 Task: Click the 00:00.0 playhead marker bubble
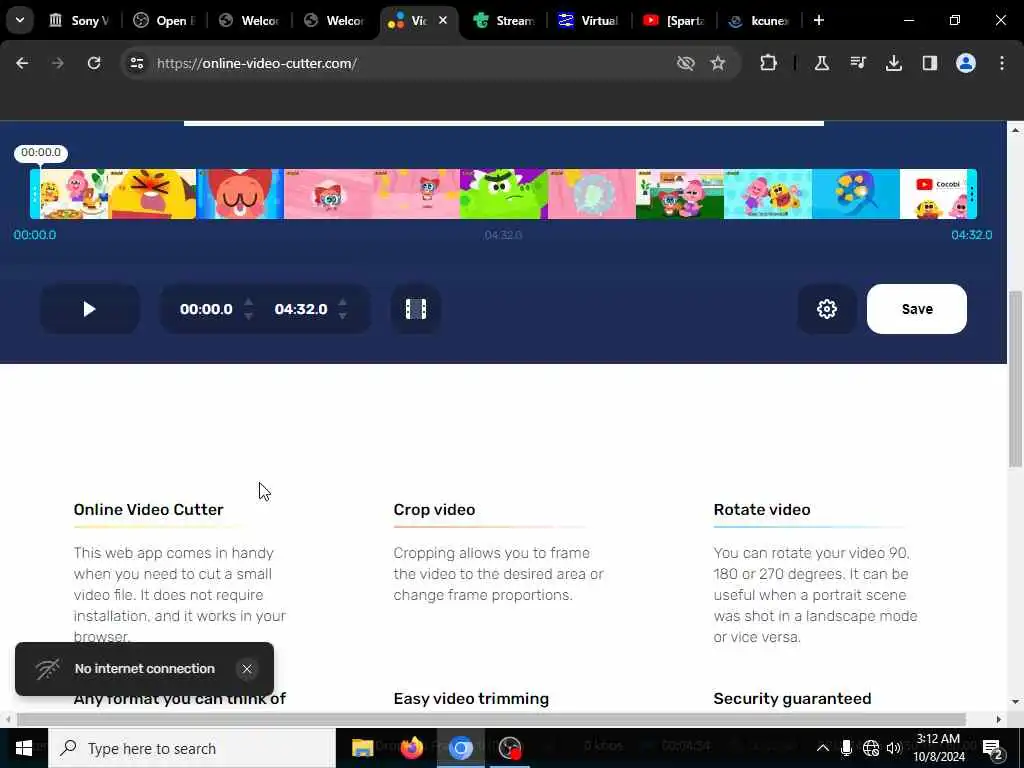pos(40,153)
